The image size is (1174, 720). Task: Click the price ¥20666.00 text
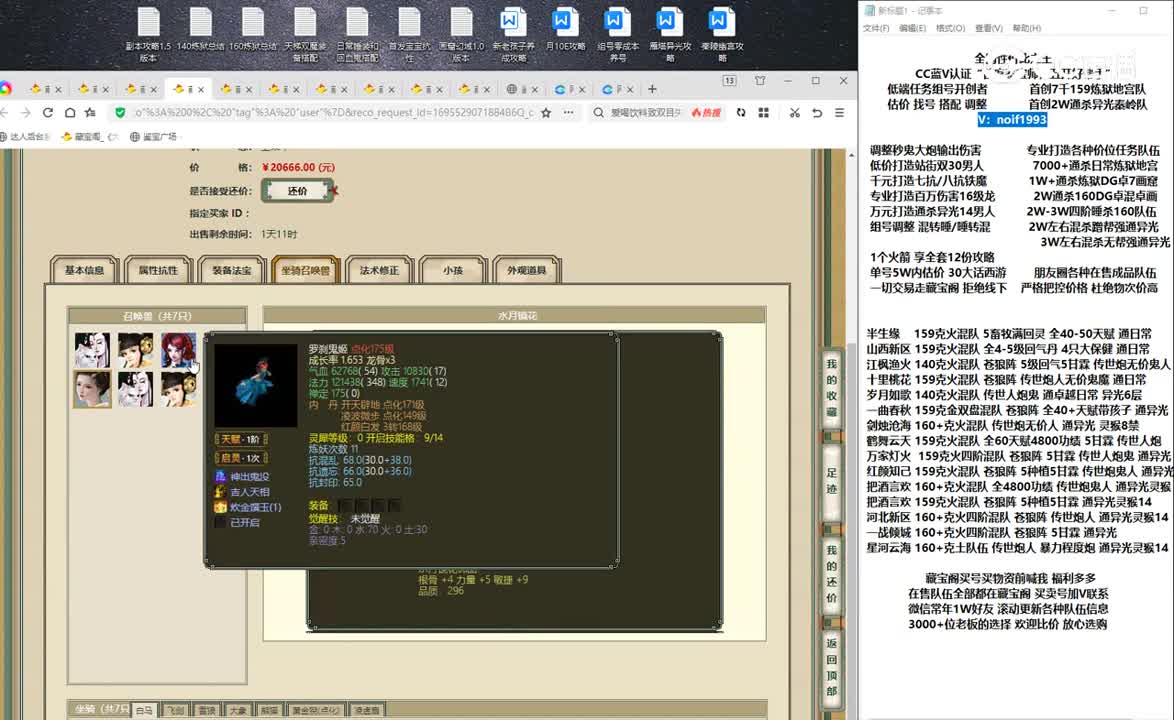click(x=298, y=168)
